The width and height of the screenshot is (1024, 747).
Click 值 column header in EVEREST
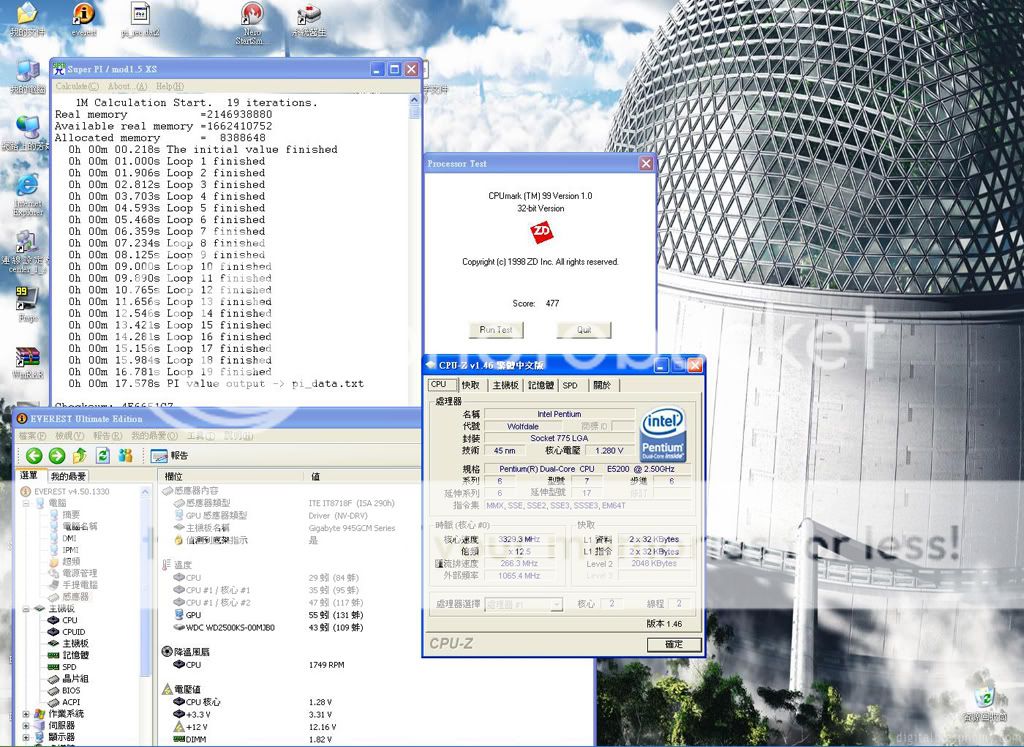click(362, 477)
